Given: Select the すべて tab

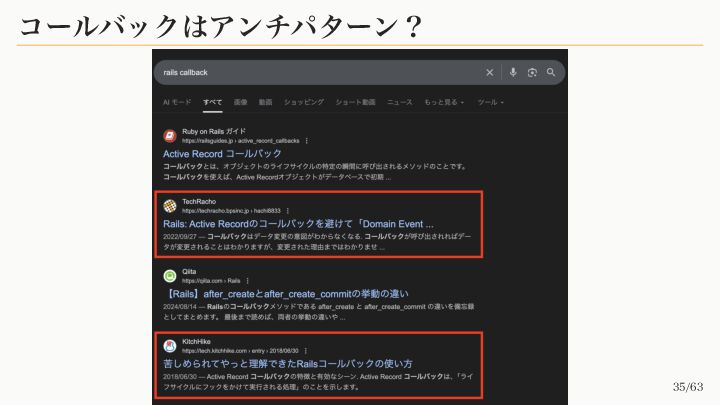Looking at the screenshot, I should [213, 102].
